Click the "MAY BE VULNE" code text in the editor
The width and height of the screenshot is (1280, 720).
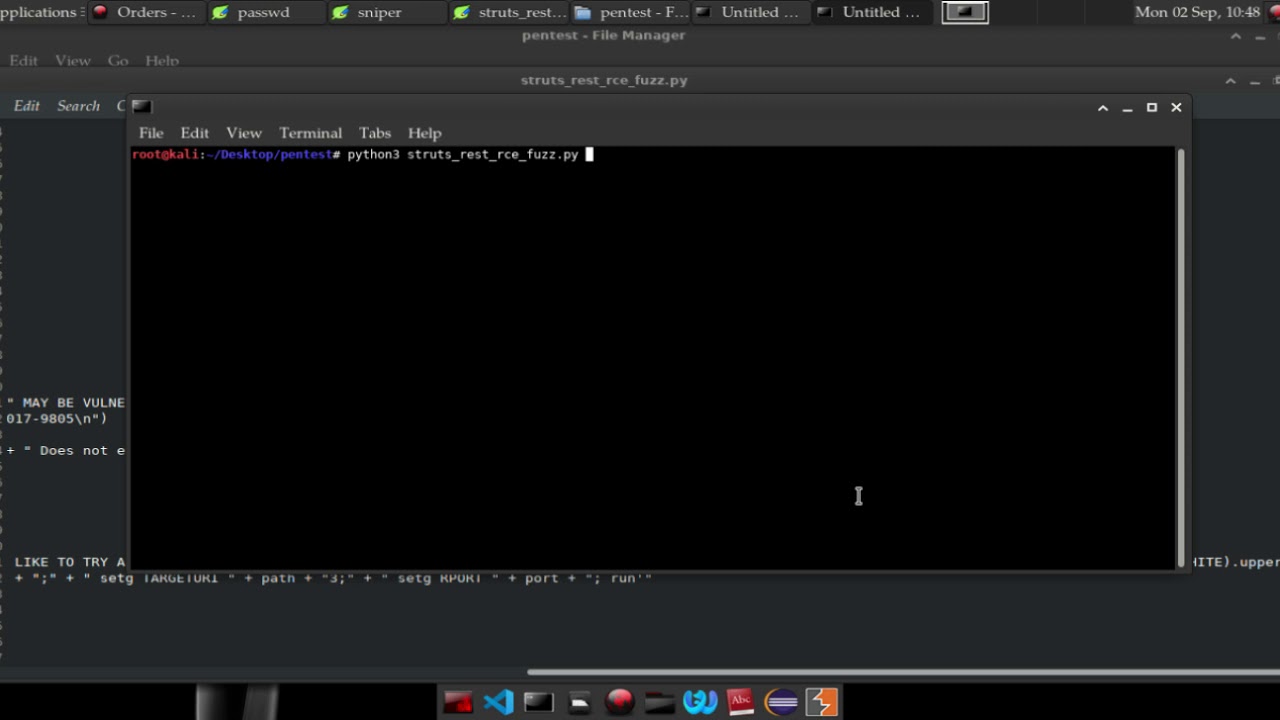(73, 403)
